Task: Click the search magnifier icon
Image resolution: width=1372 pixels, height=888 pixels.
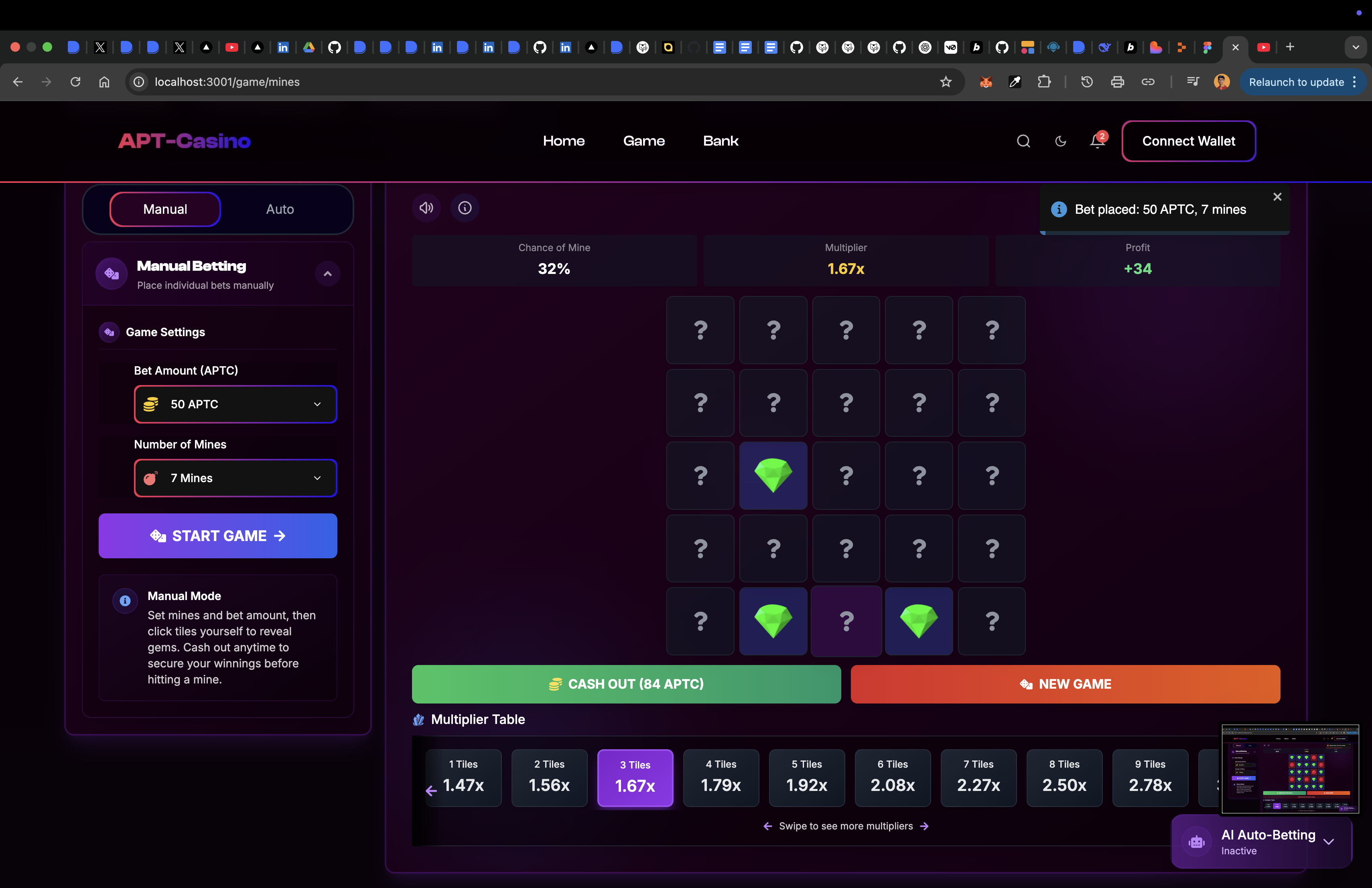Action: [x=1023, y=141]
